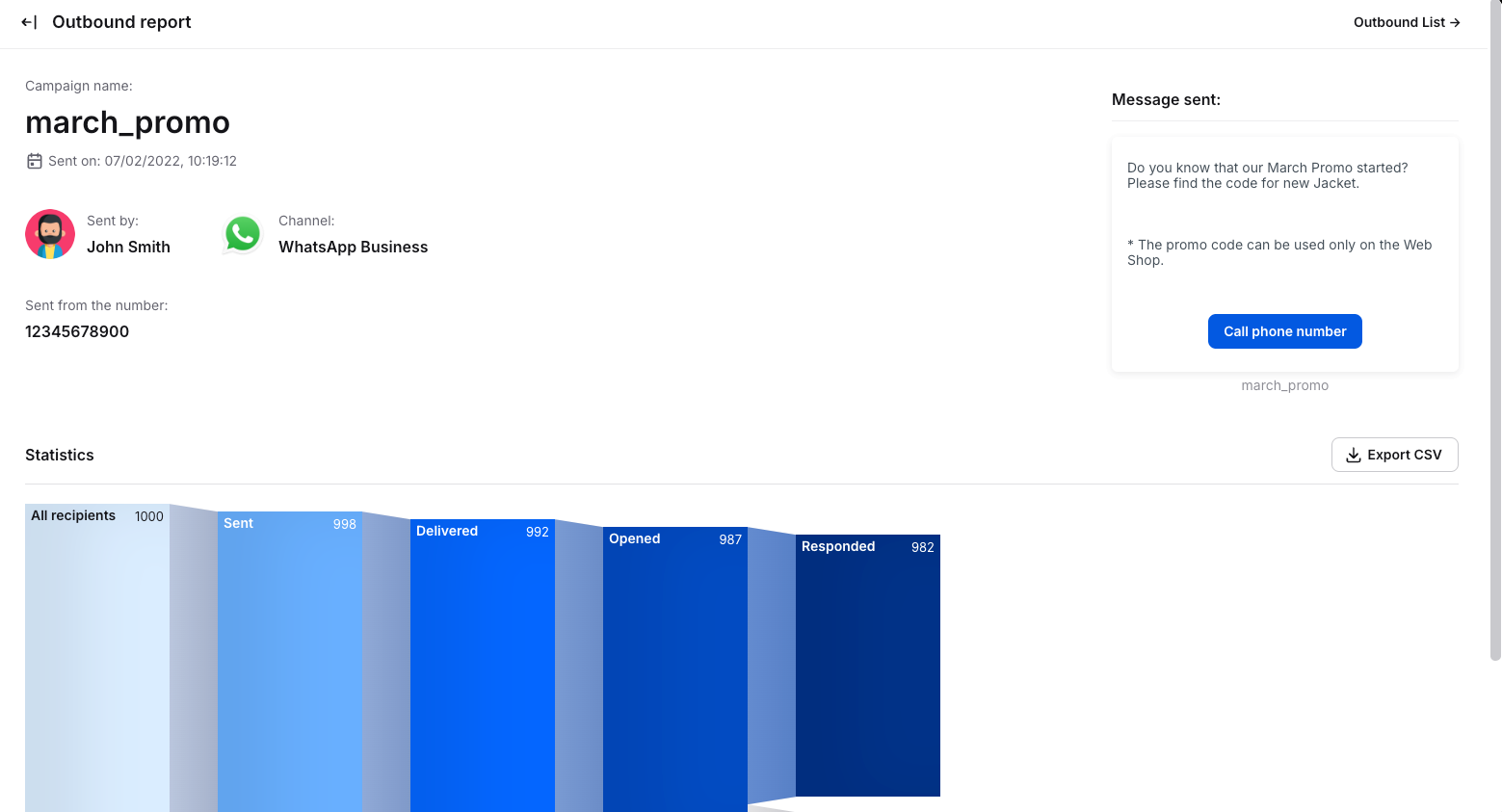
Task: Export statistics as CSV
Action: pyautogui.click(x=1394, y=455)
